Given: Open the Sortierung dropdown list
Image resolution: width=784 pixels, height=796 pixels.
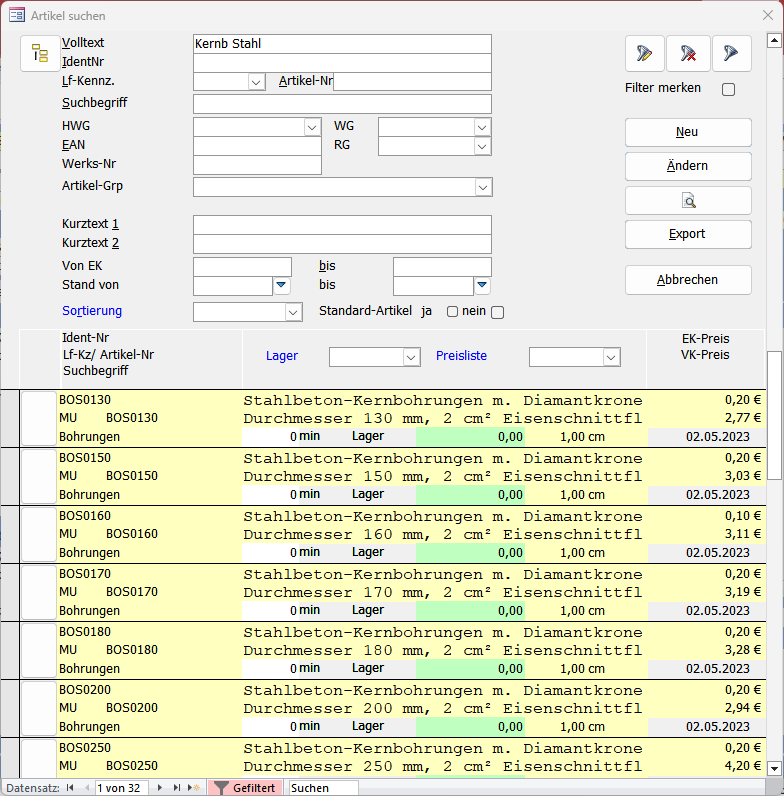Looking at the screenshot, I should tap(293, 312).
